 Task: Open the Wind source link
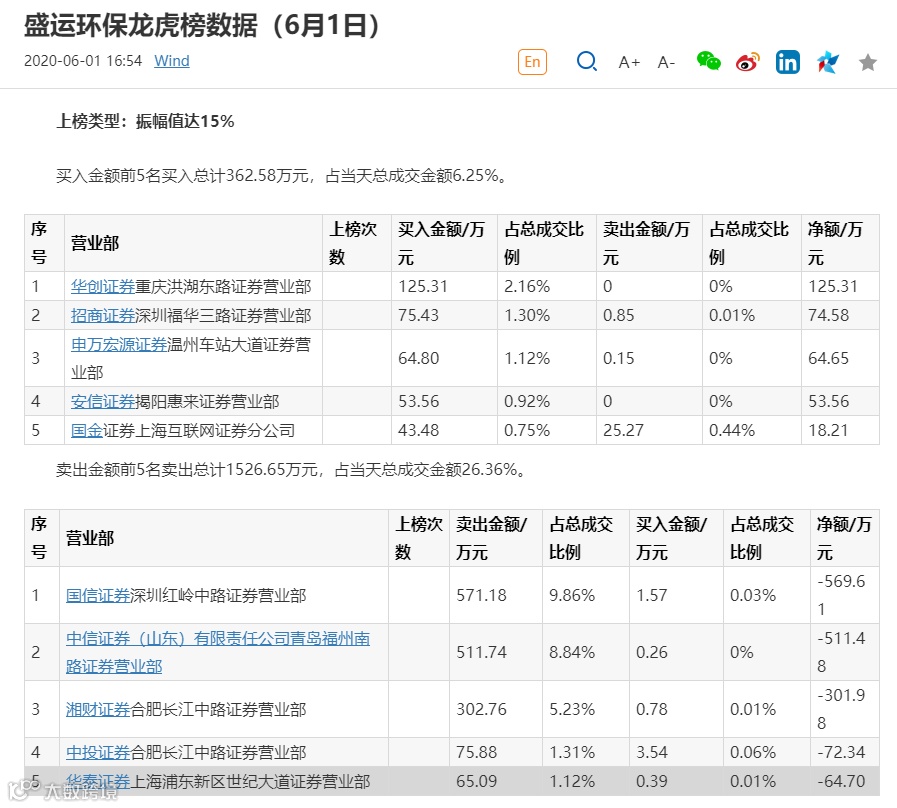click(172, 61)
